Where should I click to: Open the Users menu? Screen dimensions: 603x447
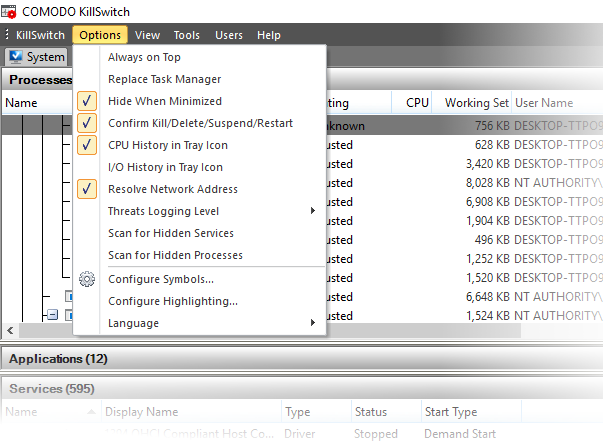click(x=229, y=35)
